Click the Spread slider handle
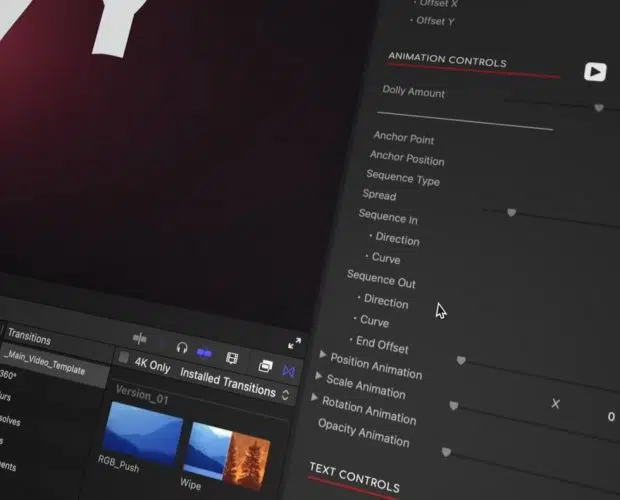The image size is (620, 500). click(511, 213)
